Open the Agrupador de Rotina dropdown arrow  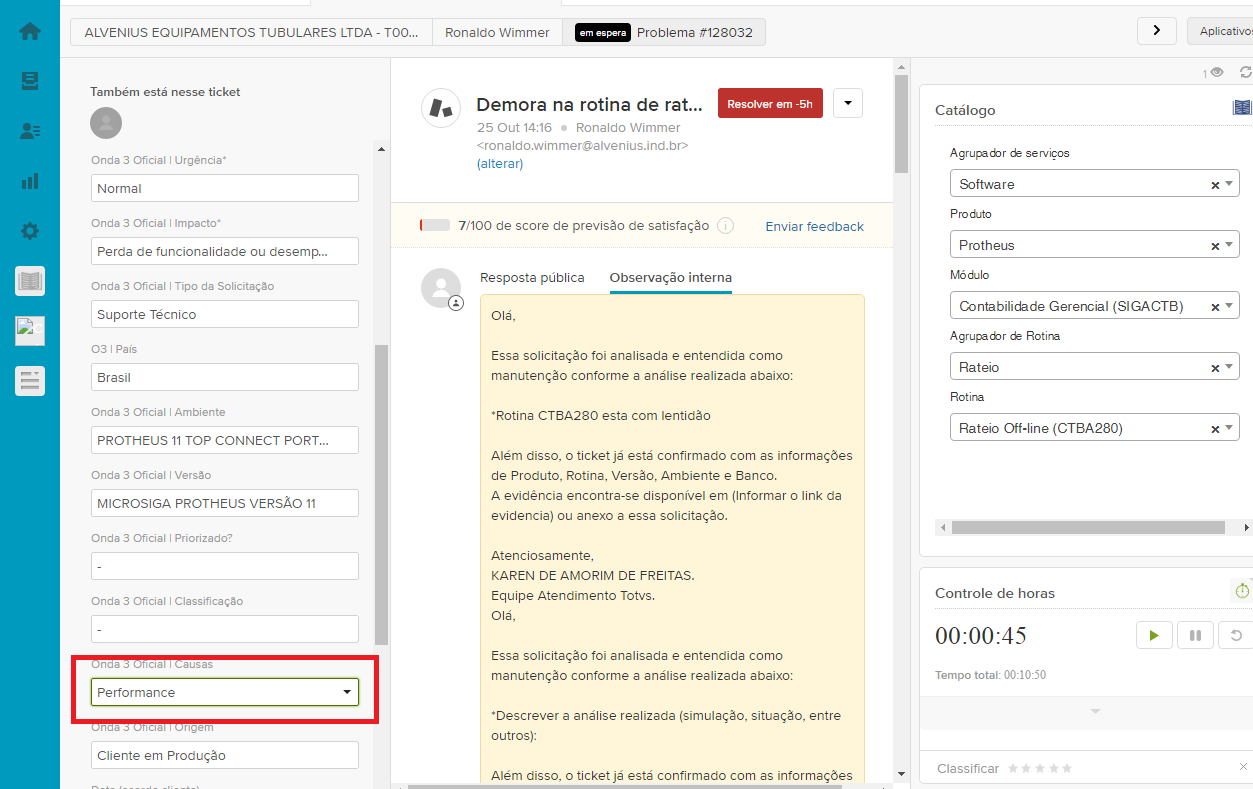point(1230,367)
